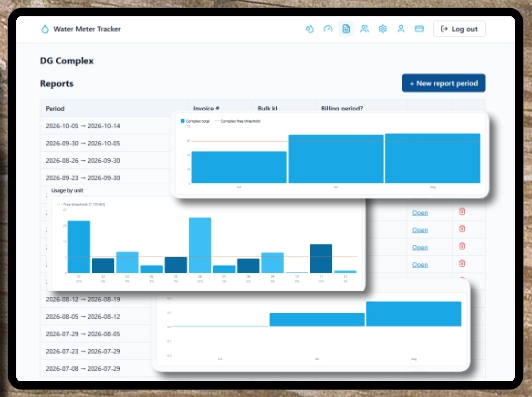Toggle the Complex free threshold legend entry
532x397 pixels.
coord(238,121)
